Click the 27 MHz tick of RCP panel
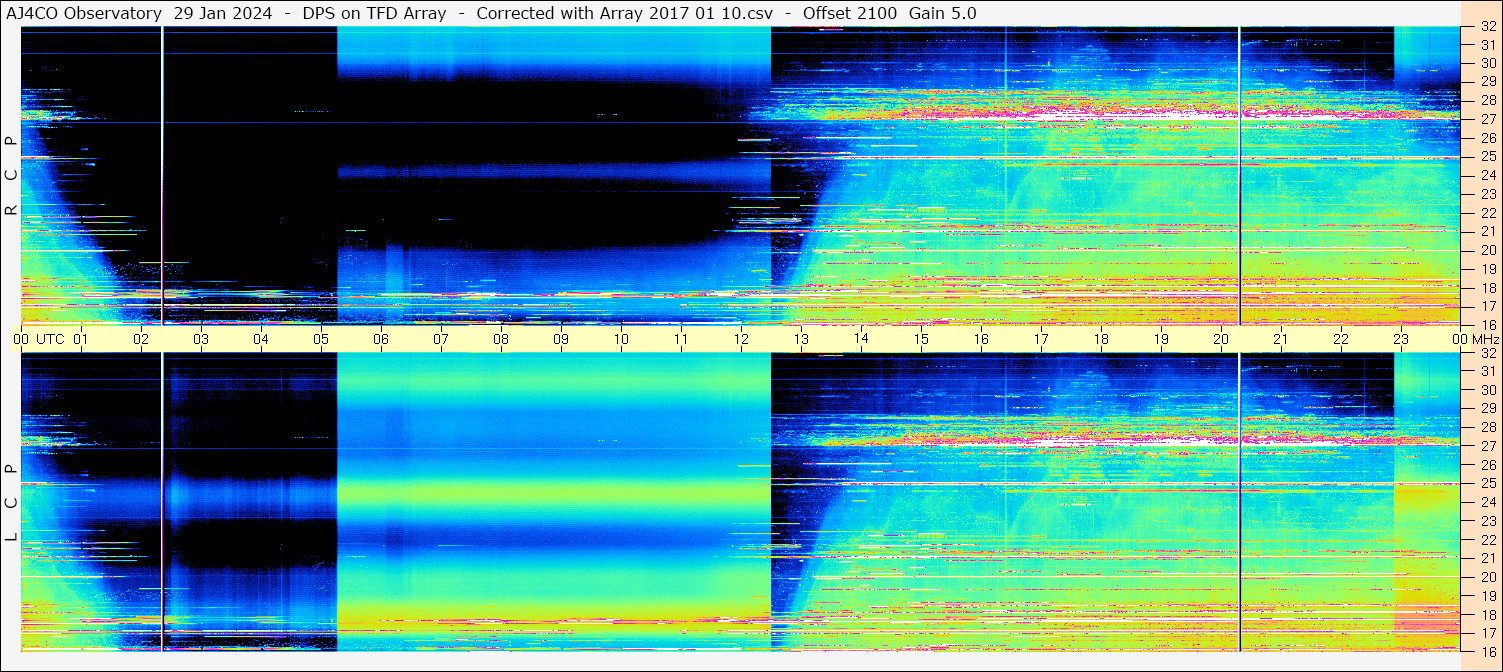1503x672 pixels. pos(1487,119)
